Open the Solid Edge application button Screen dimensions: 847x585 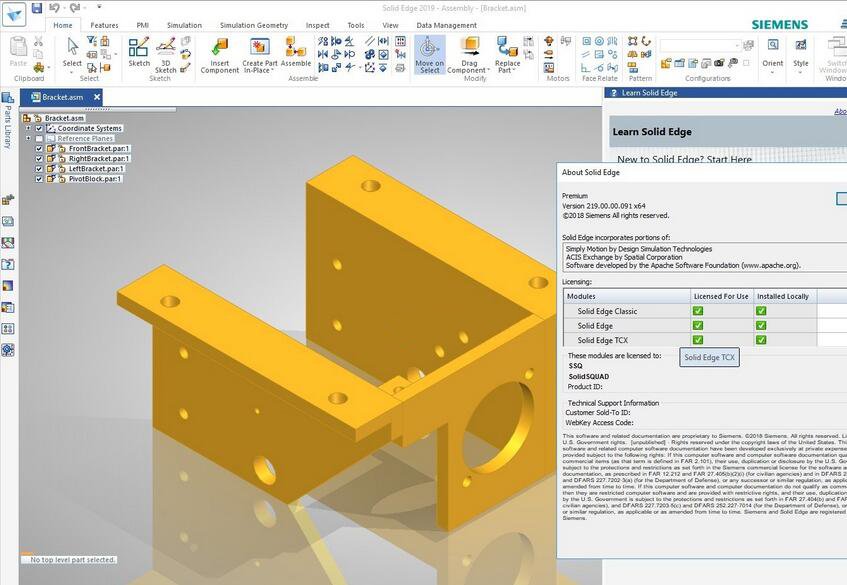pyautogui.click(x=14, y=15)
